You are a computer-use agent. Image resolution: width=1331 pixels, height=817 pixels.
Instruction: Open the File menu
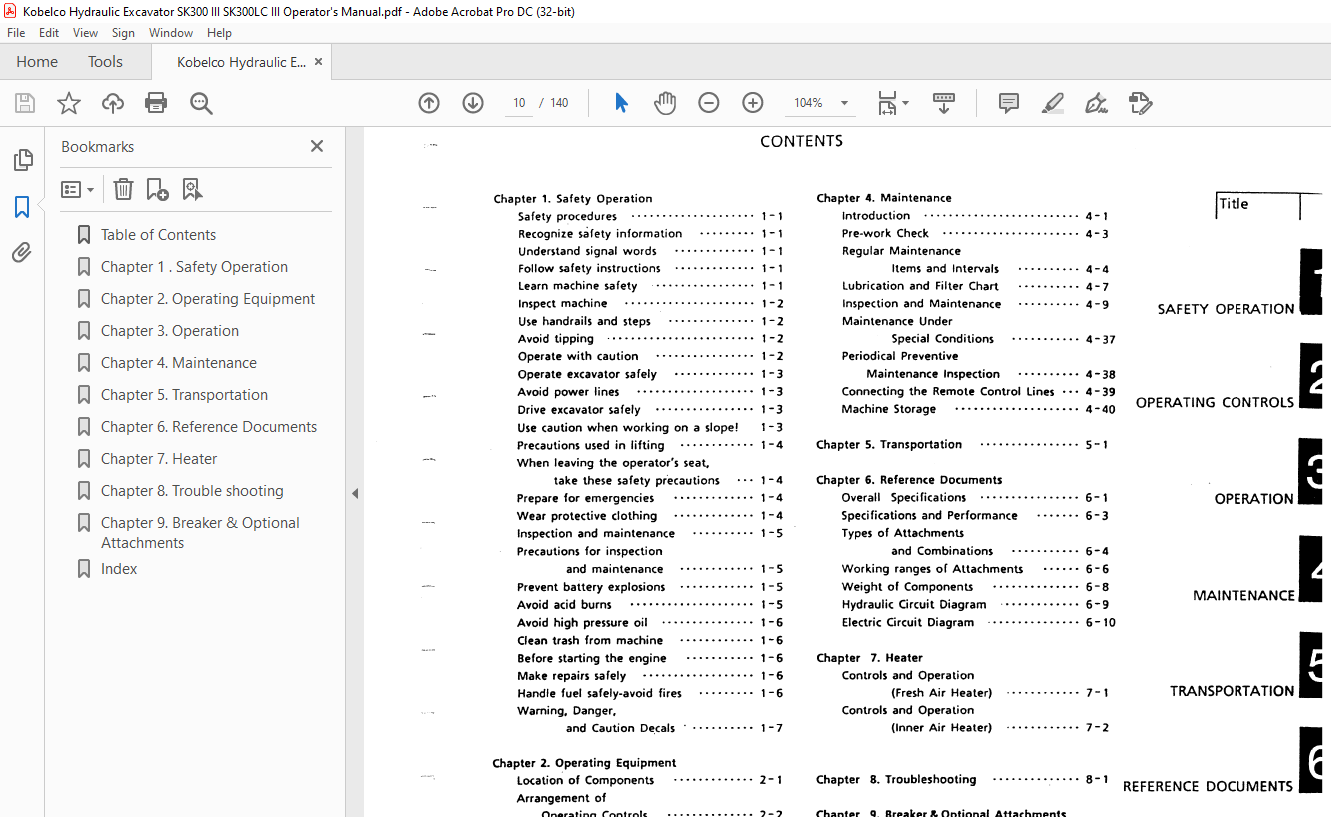pos(16,33)
